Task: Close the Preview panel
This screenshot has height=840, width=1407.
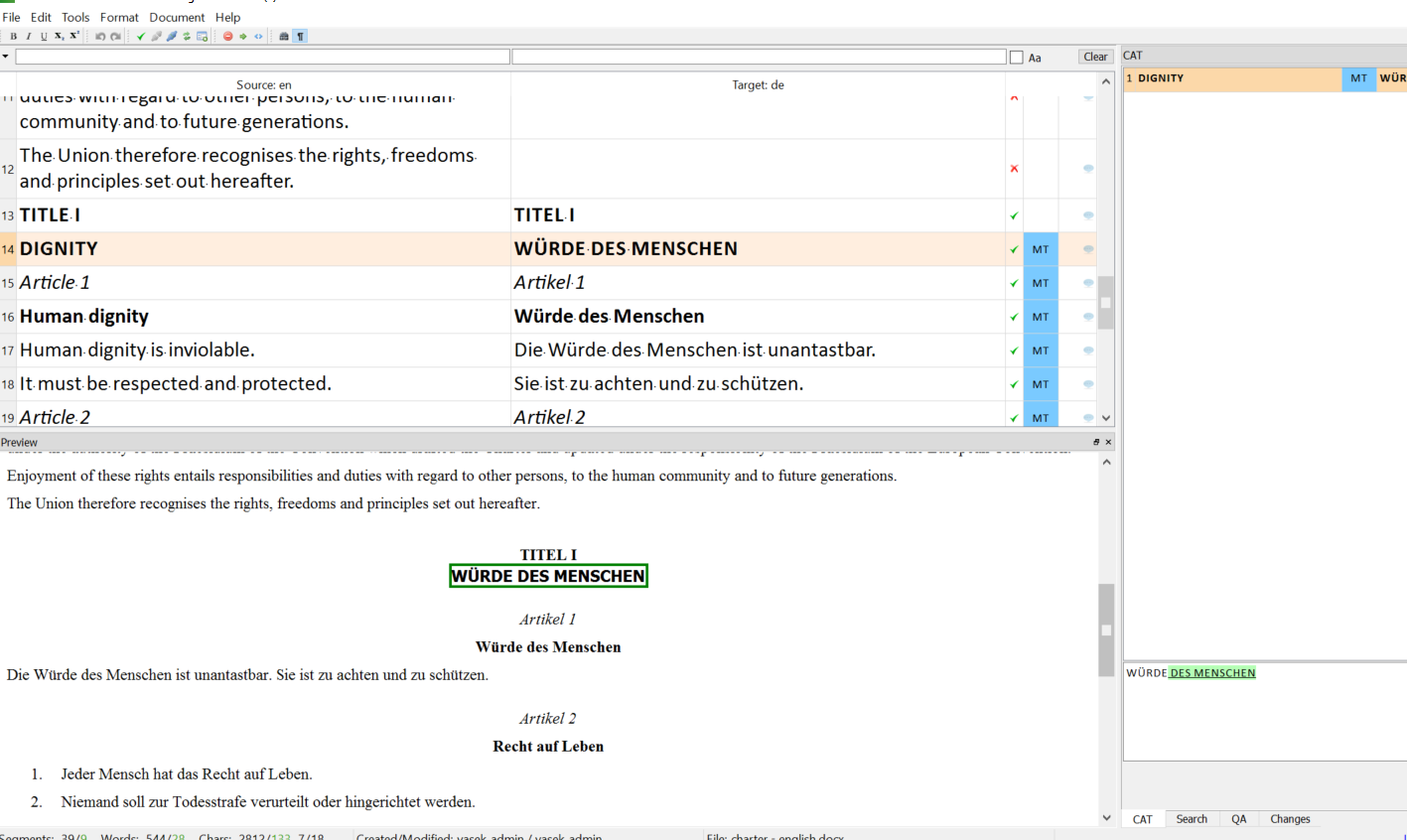Action: [1108, 442]
